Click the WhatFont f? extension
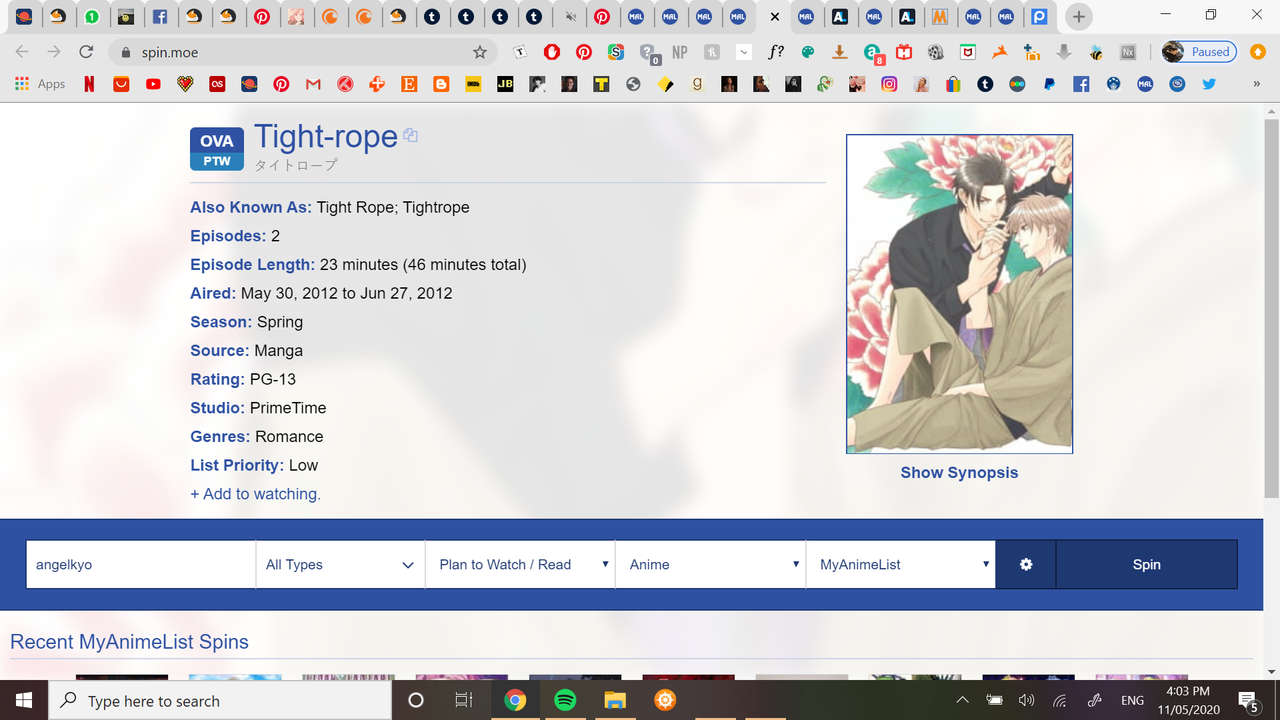This screenshot has height=720, width=1280. pos(776,52)
